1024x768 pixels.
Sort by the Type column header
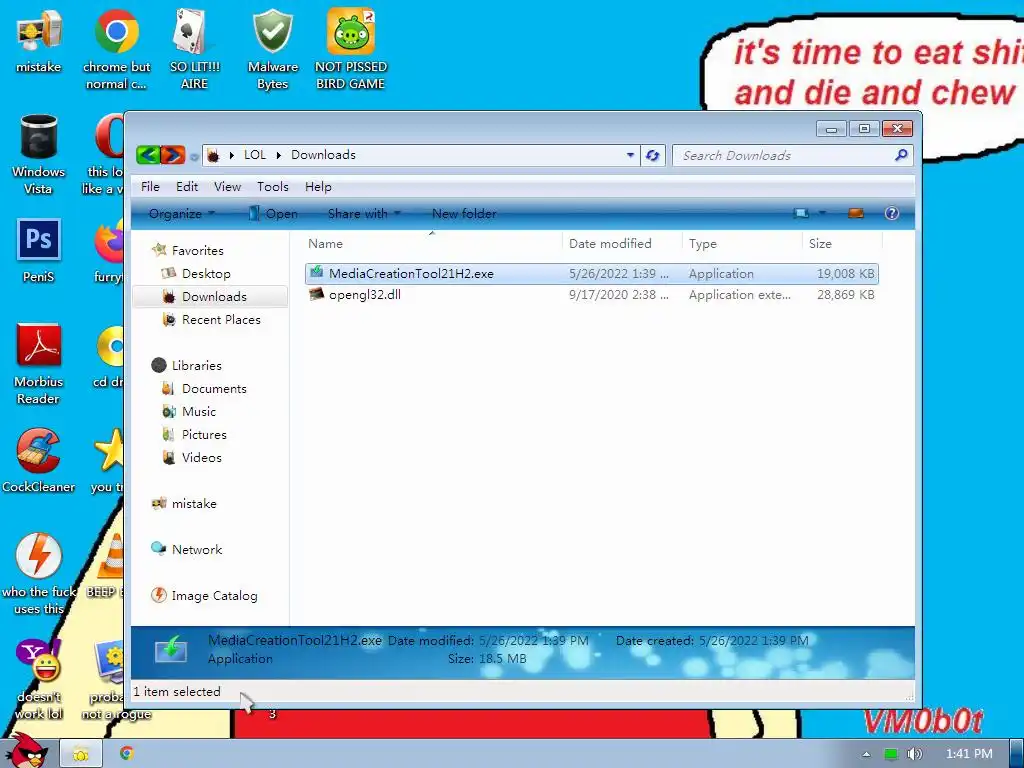pos(742,244)
